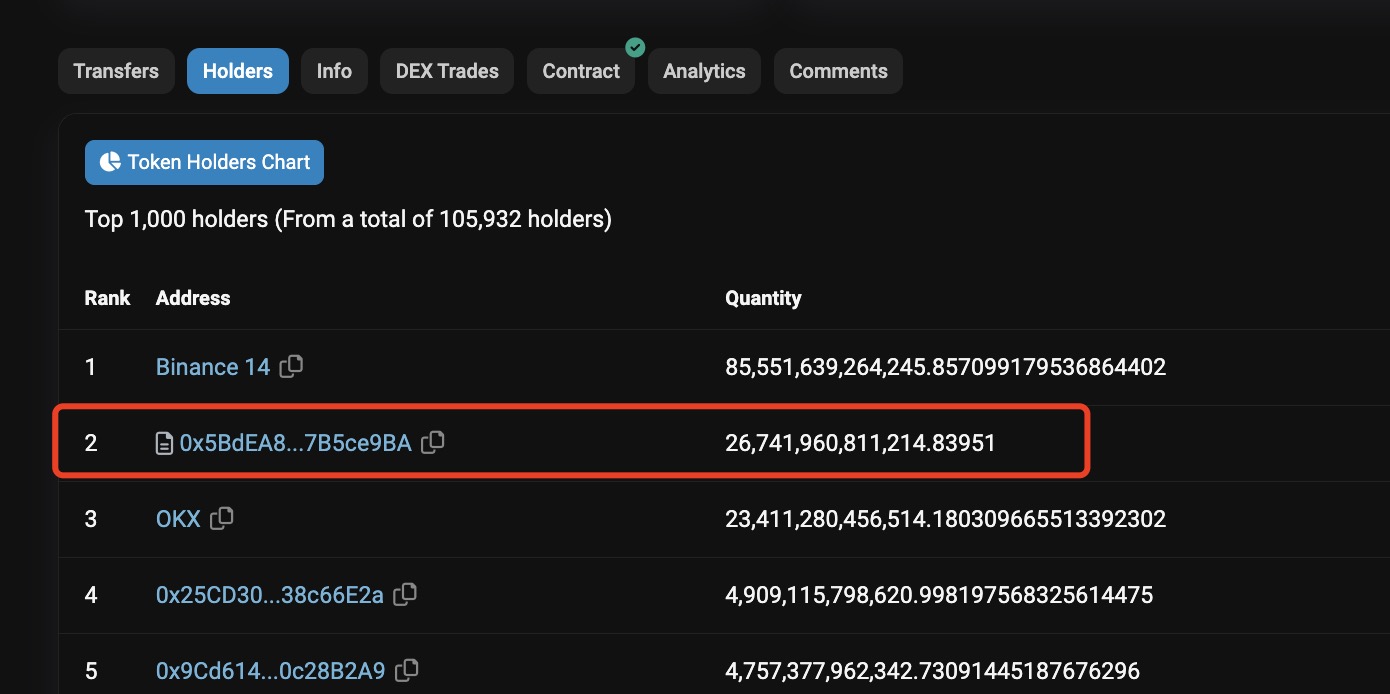Open the Transfers tab
The height and width of the screenshot is (694, 1390).
(116, 71)
